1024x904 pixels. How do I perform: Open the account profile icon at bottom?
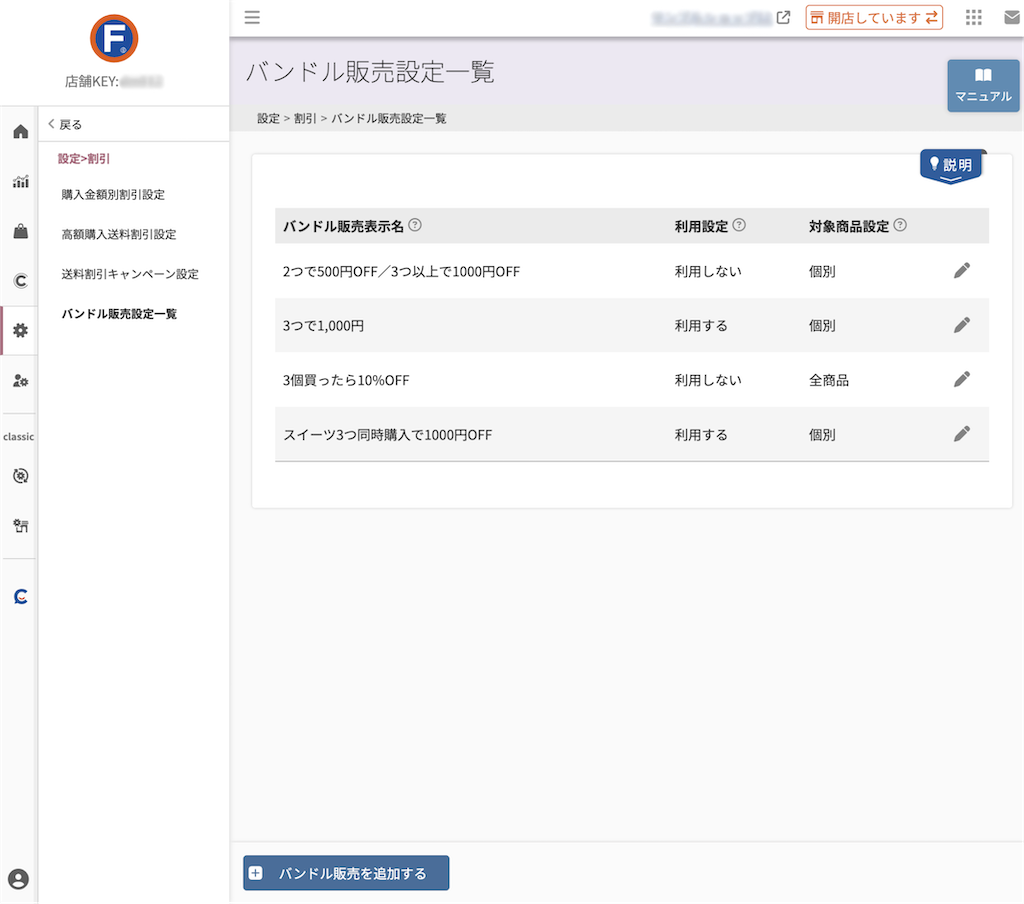[18, 879]
